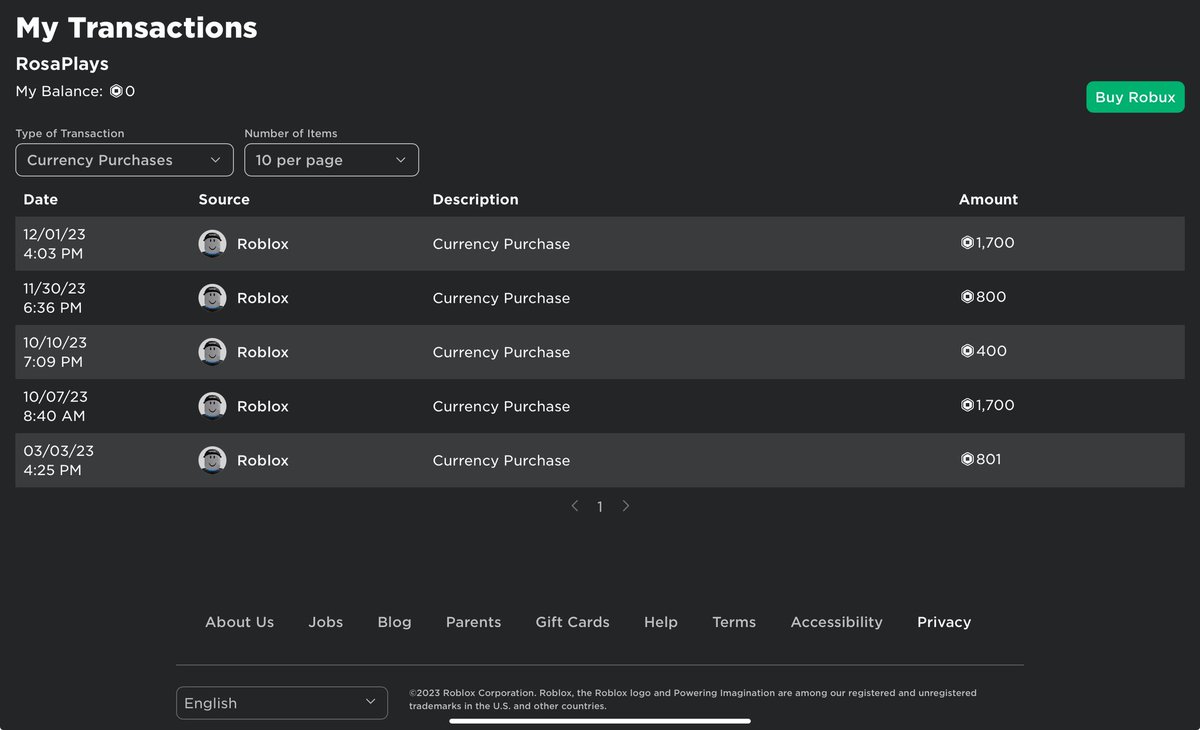Click the Amount column header
This screenshot has width=1200, height=730.
[988, 199]
